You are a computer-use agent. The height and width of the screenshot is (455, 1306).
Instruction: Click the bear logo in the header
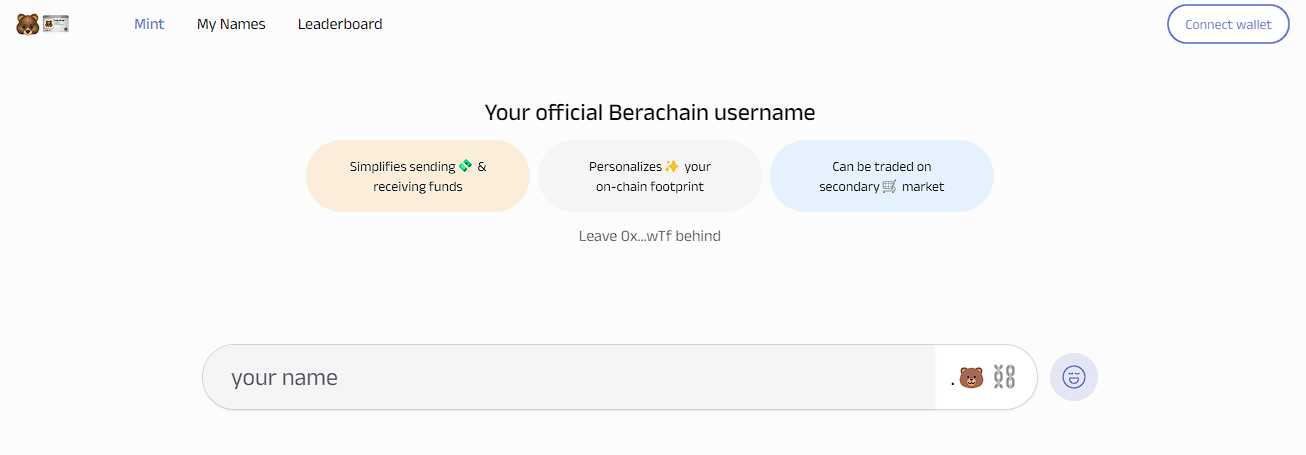27,24
